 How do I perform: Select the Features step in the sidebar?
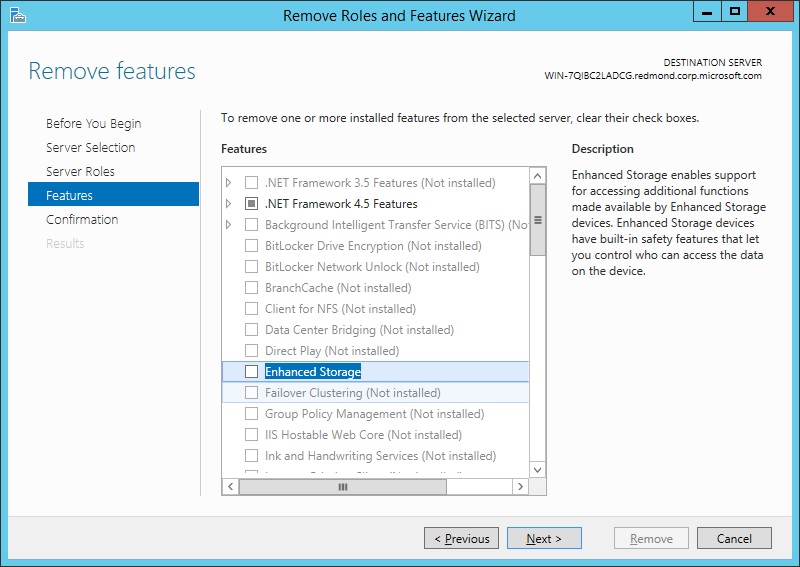point(113,194)
